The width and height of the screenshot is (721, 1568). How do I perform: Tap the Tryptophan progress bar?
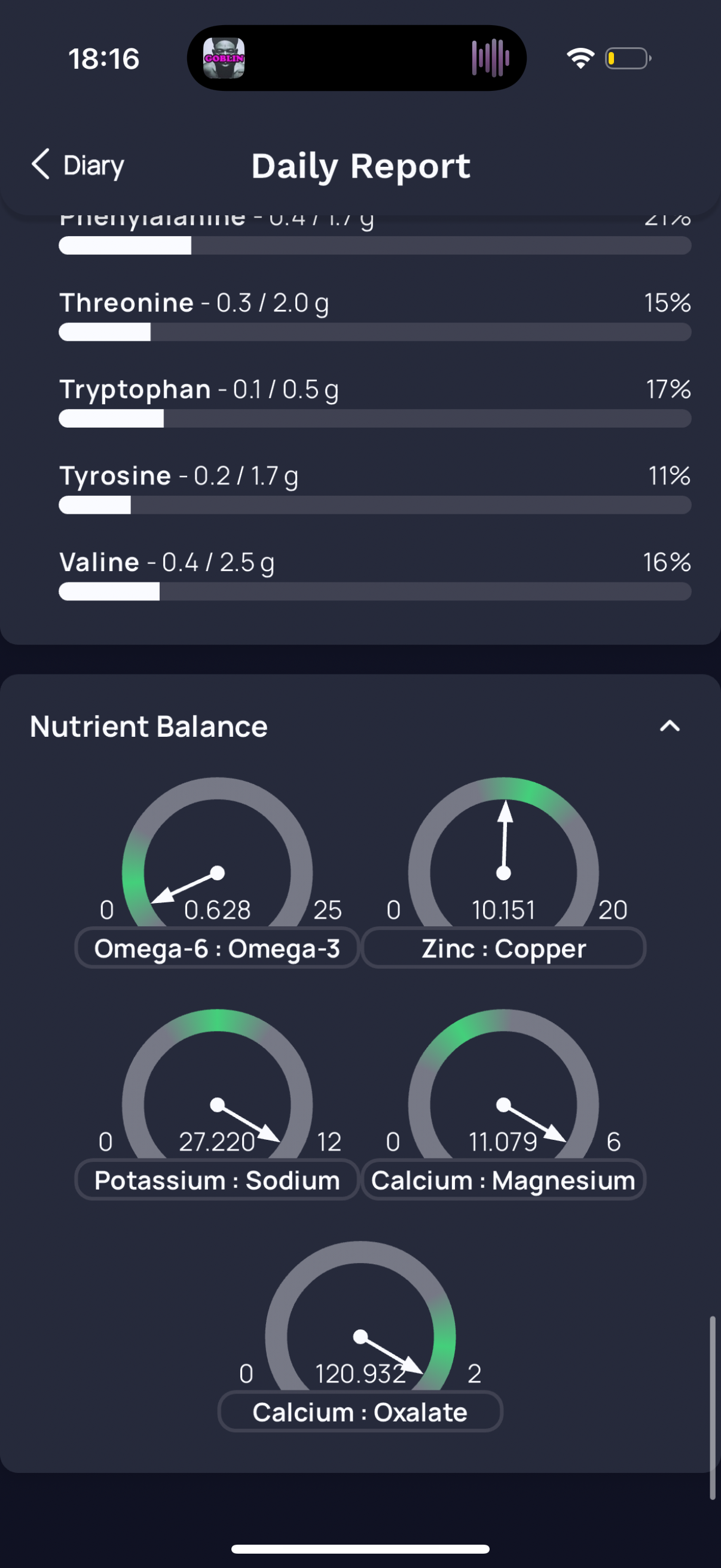(375, 418)
